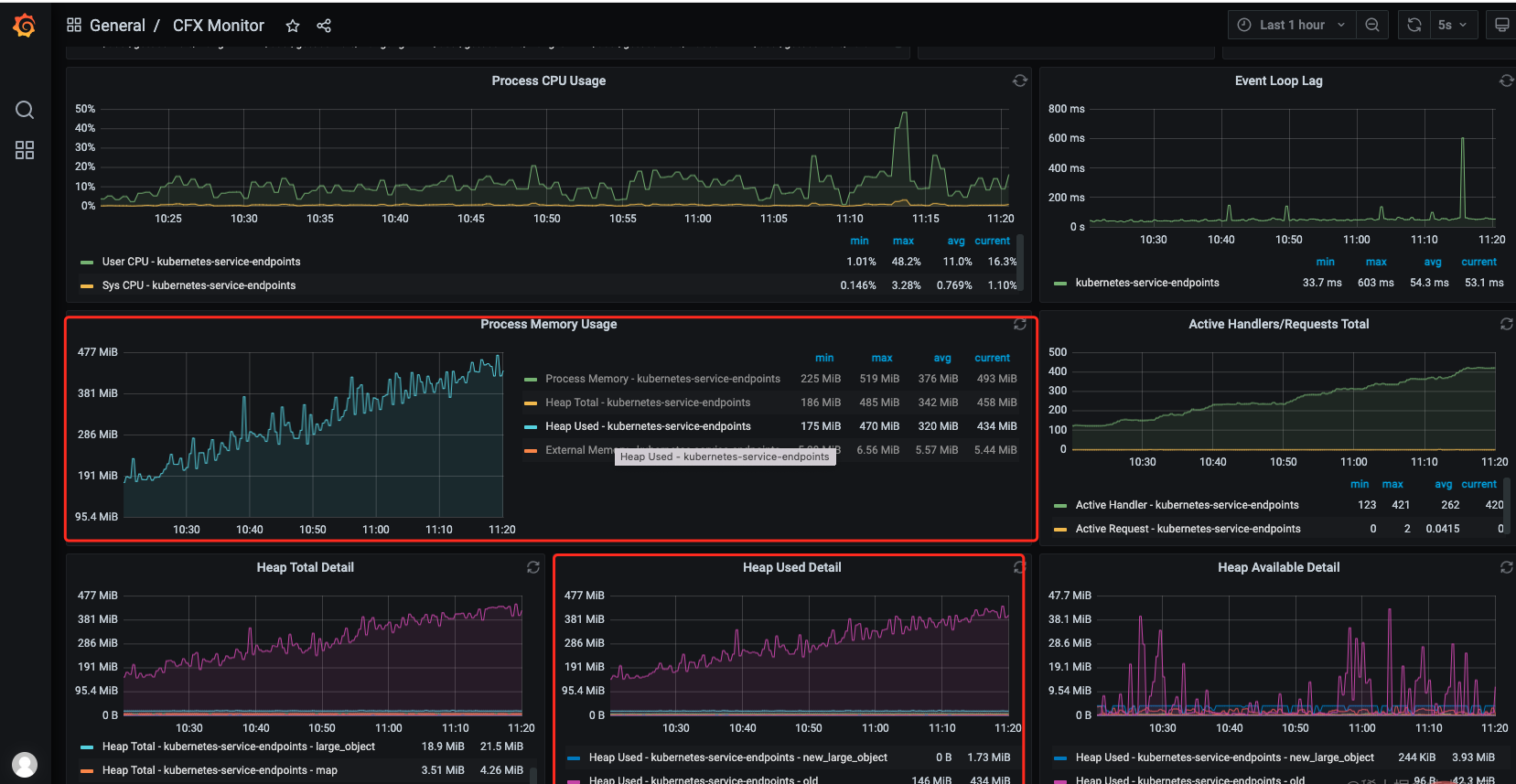Toggle Active Request series in legend

tap(1188, 529)
